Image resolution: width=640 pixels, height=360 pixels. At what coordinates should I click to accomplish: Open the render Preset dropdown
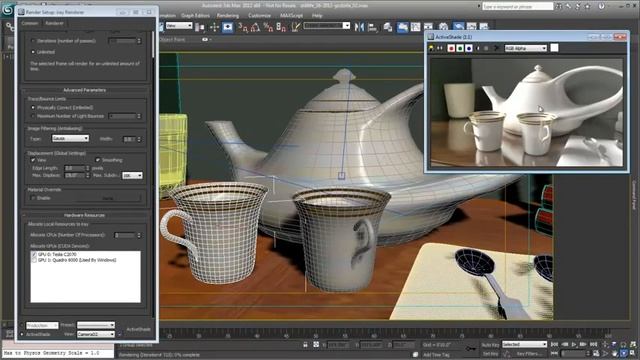point(96,325)
